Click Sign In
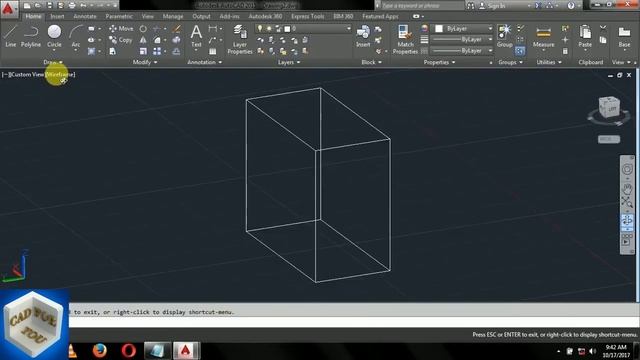Image resolution: width=640 pixels, height=360 pixels. 493,6
